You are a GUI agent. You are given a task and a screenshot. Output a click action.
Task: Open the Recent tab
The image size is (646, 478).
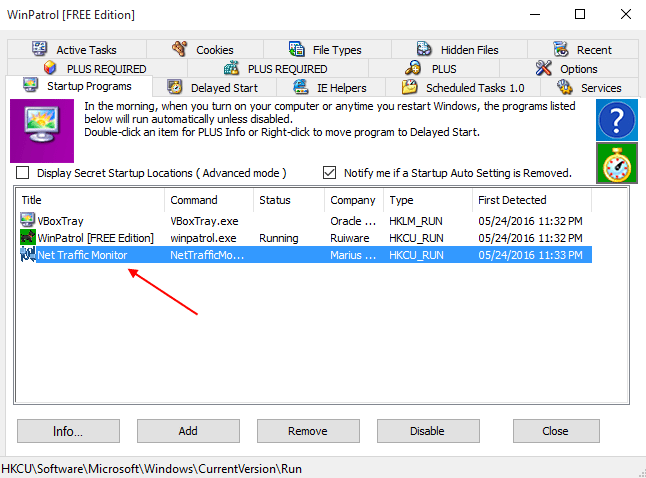(583, 49)
